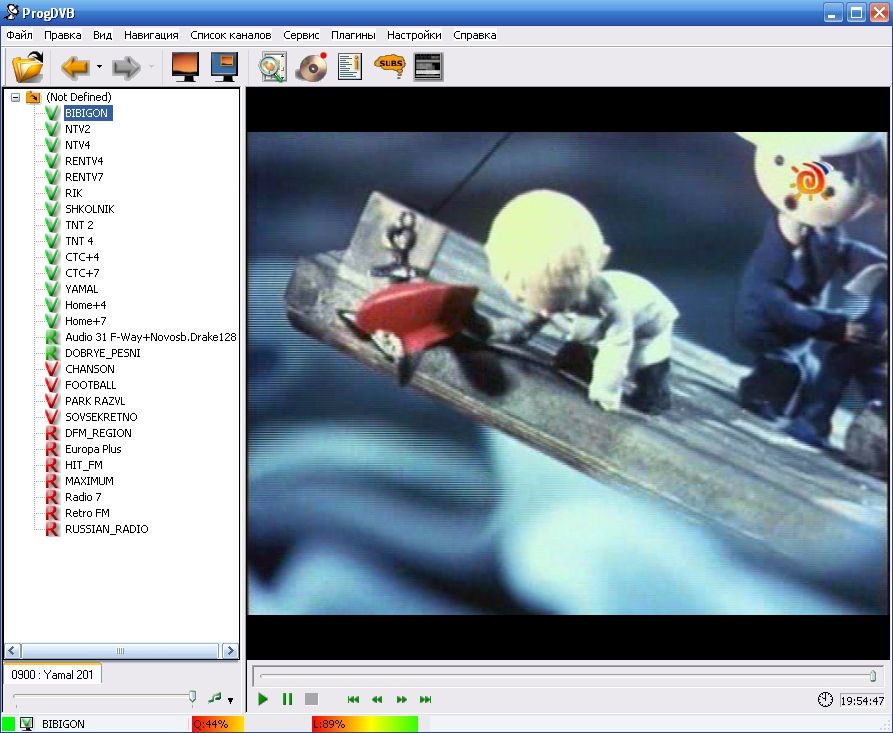Screen dimensions: 893x733
Task: Select the CTC+7 channel
Action: coord(82,273)
